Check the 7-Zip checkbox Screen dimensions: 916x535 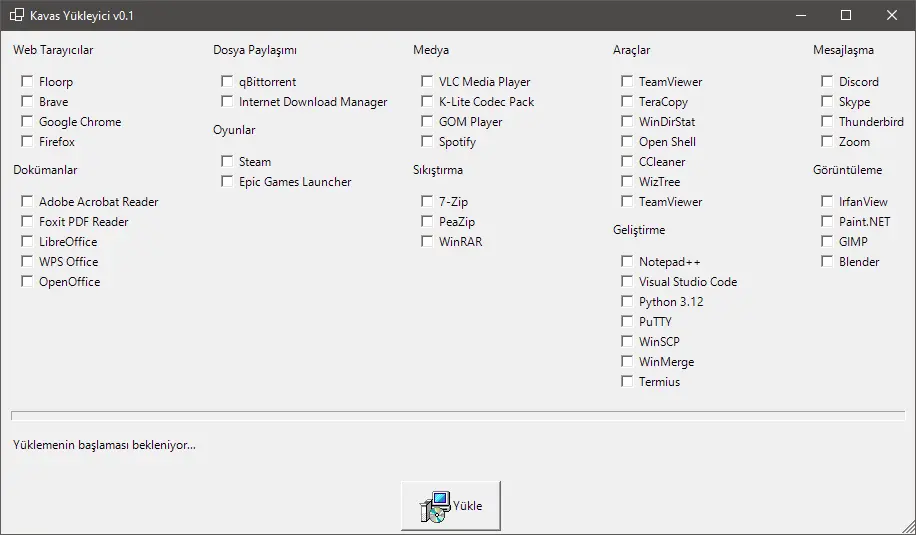(x=427, y=201)
